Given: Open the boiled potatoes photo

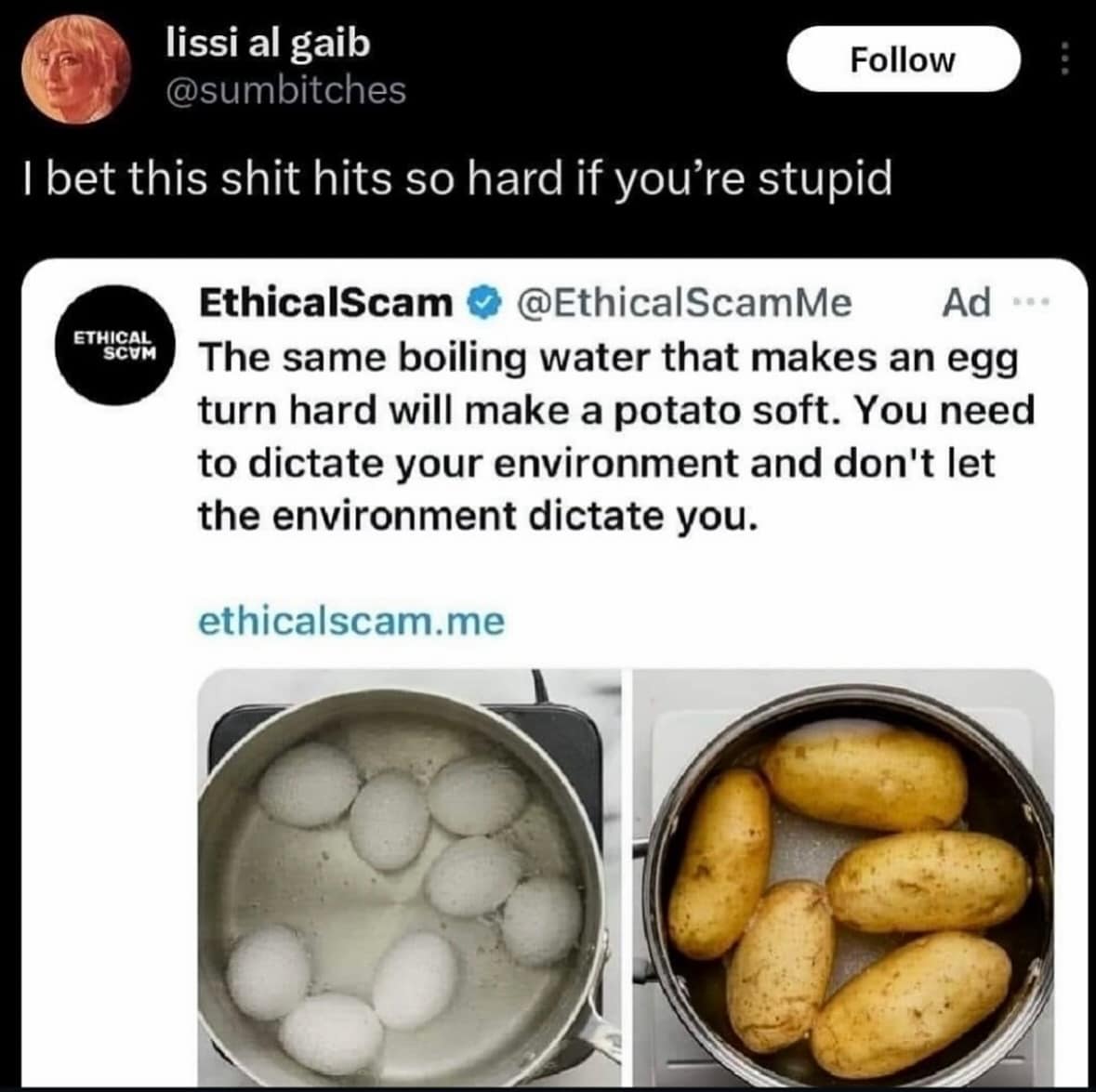Looking at the screenshot, I should (844, 874).
